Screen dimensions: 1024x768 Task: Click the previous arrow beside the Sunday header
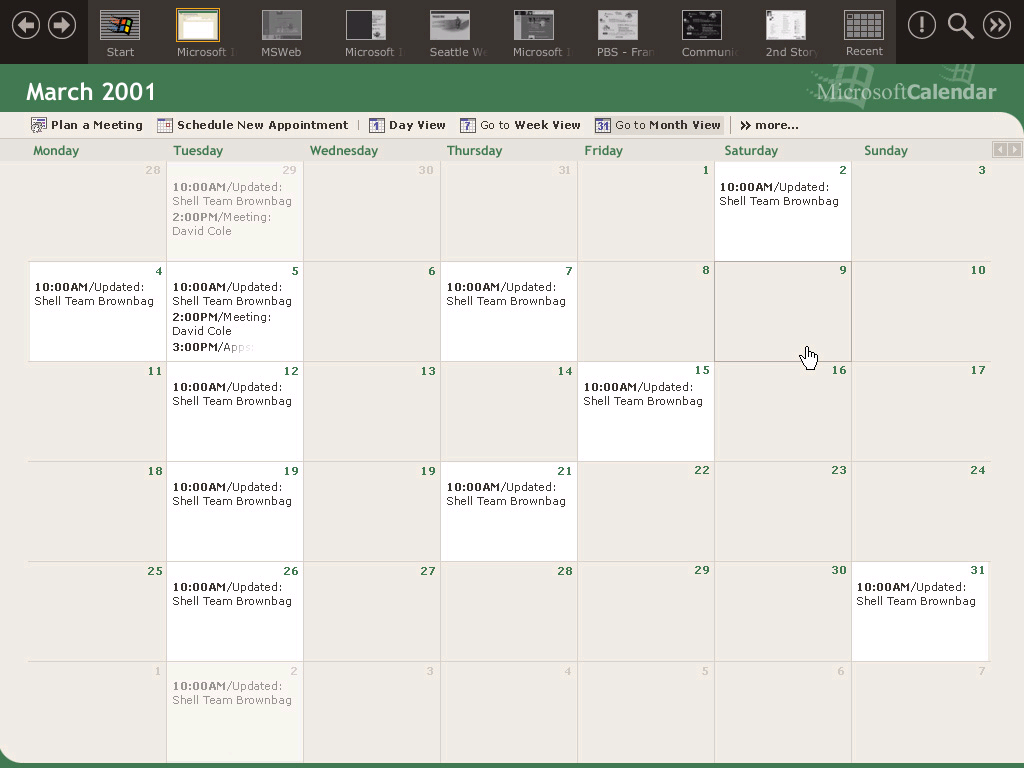click(1000, 150)
